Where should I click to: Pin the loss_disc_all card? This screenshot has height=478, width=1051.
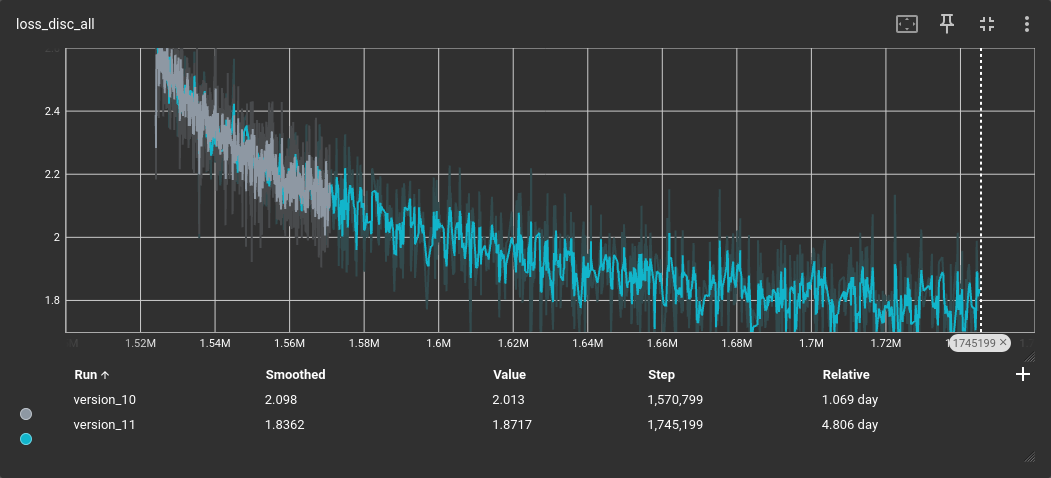pos(947,24)
